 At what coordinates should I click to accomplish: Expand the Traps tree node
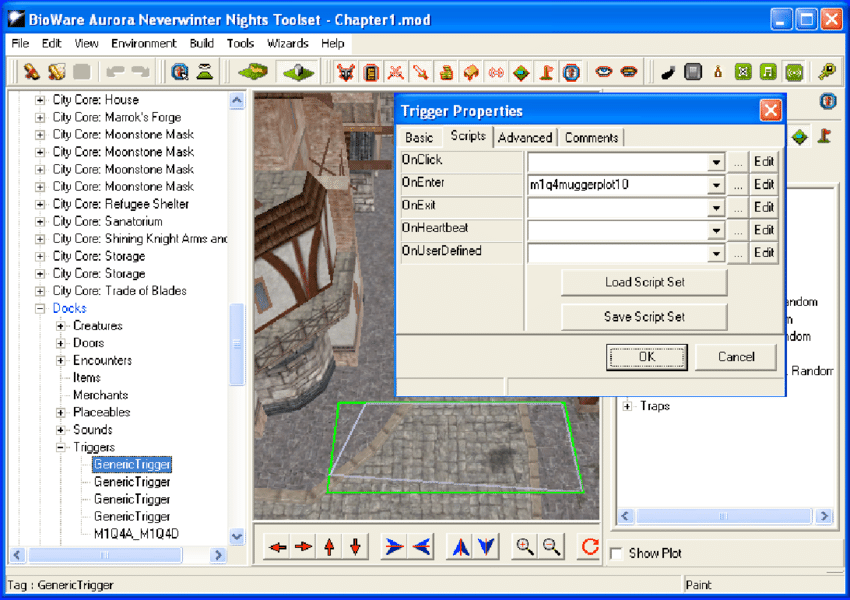click(x=628, y=406)
